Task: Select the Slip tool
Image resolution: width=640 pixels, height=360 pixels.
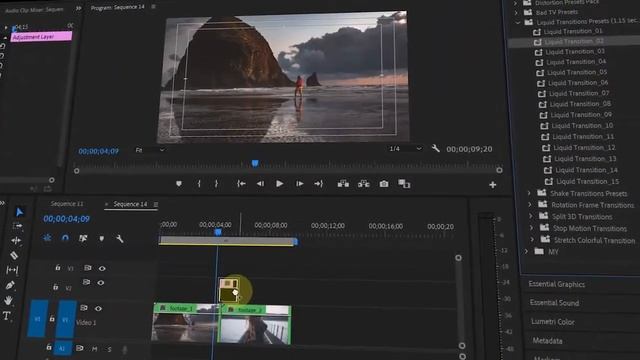Action: tap(12, 270)
